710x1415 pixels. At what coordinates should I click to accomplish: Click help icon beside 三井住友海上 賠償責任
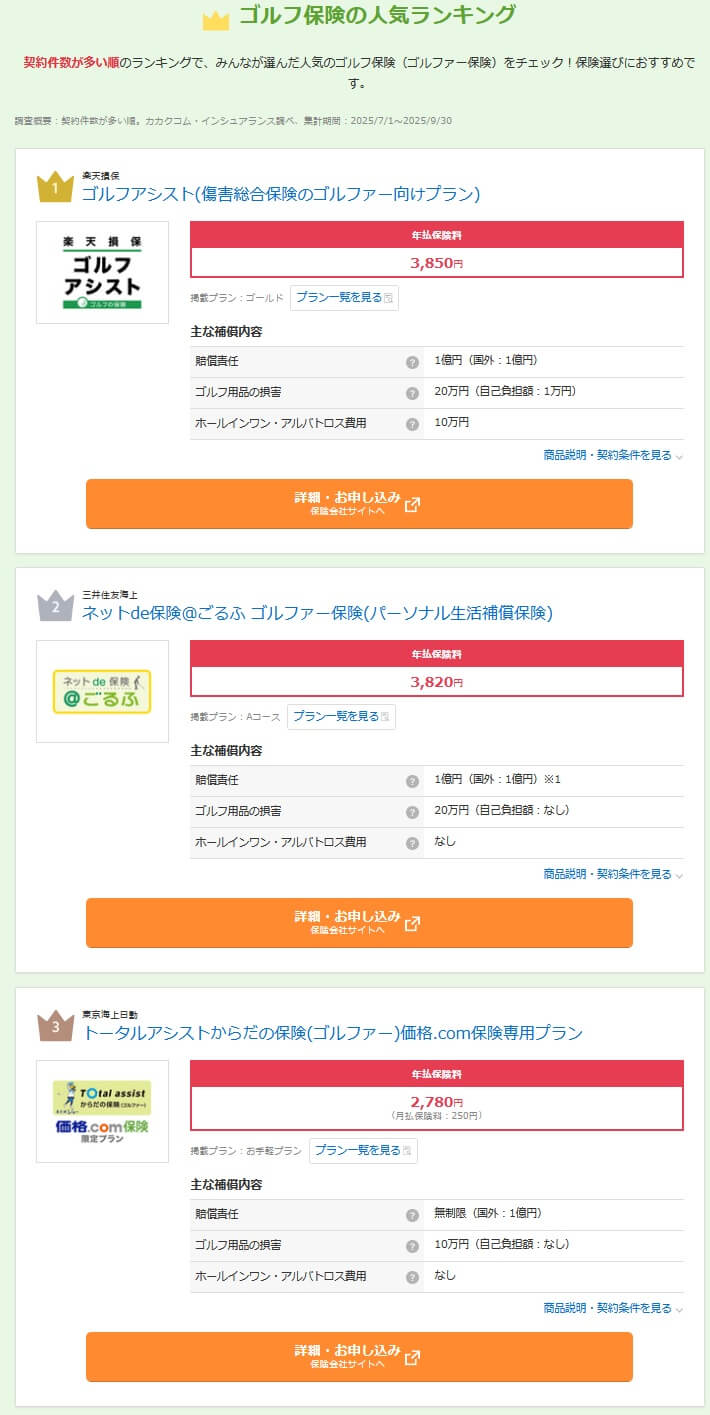coord(412,781)
